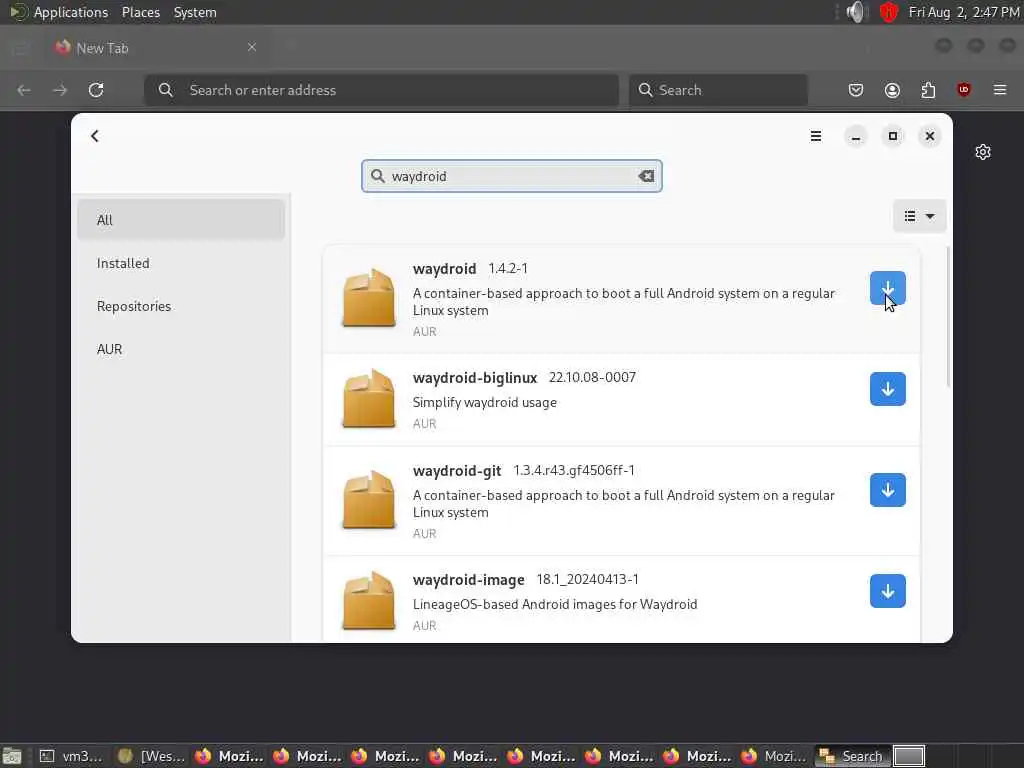Screen dimensions: 1024x768
Task: Open waydroid-image package box icon
Action: point(368,601)
